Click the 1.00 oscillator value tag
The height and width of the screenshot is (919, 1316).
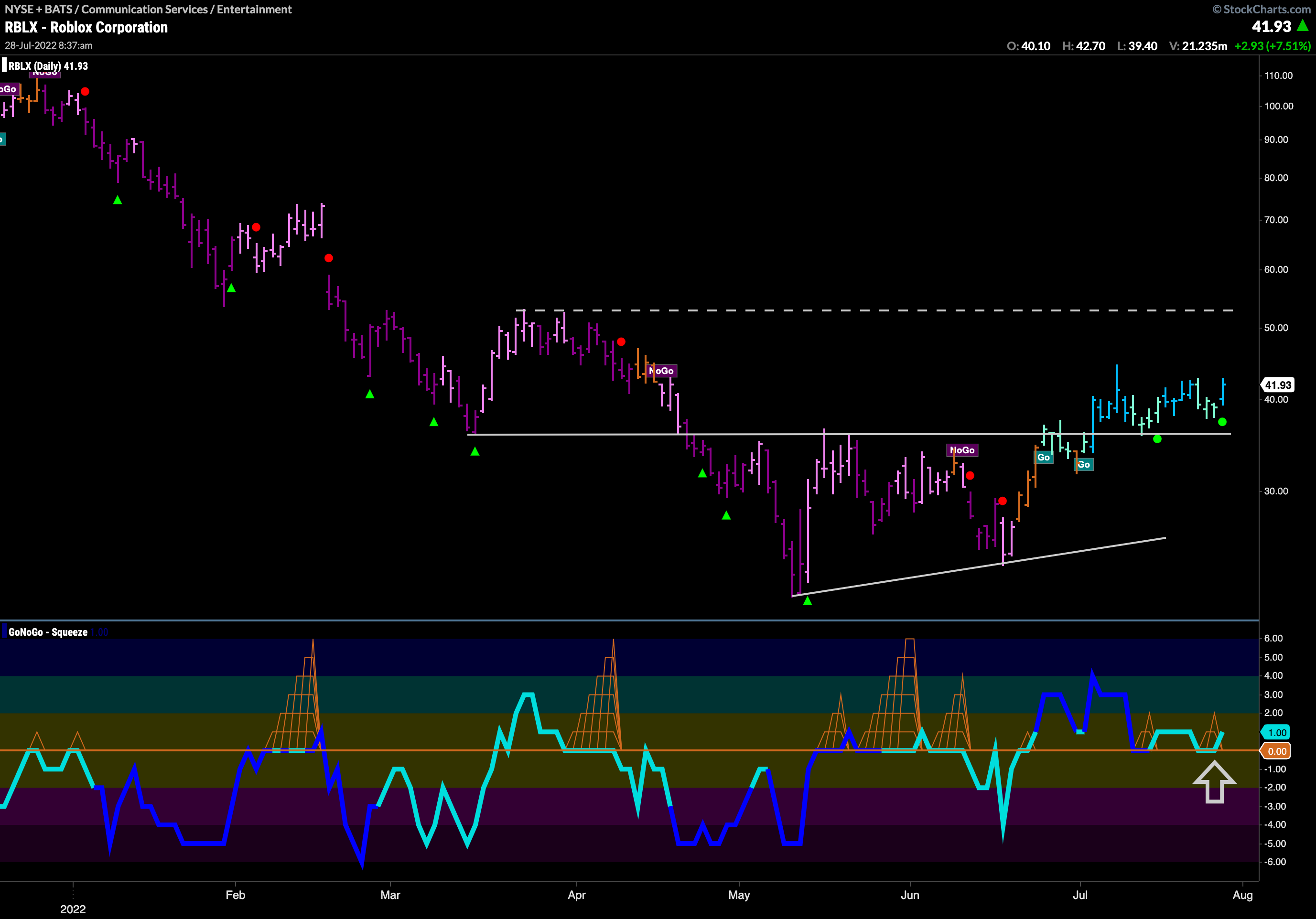click(x=1276, y=733)
